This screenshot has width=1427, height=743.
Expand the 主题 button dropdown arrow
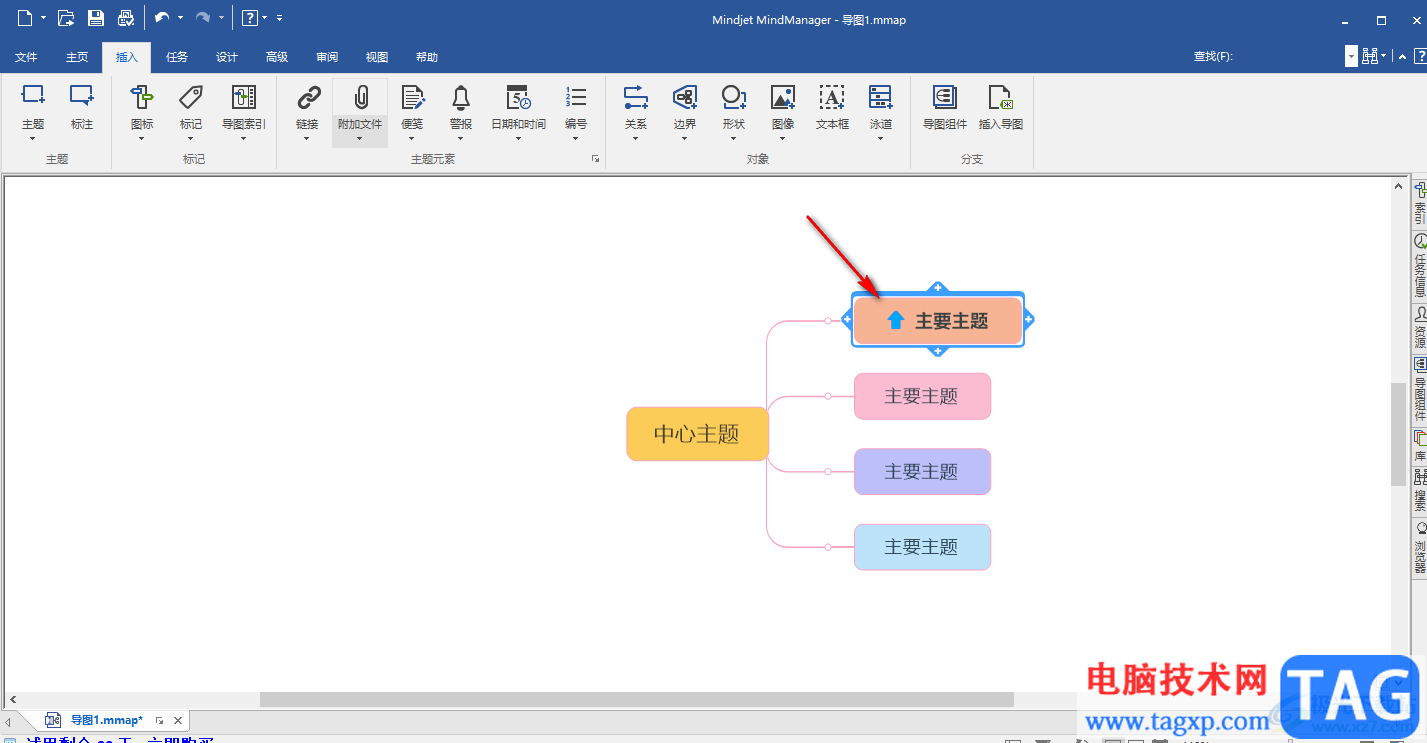pyautogui.click(x=33, y=138)
